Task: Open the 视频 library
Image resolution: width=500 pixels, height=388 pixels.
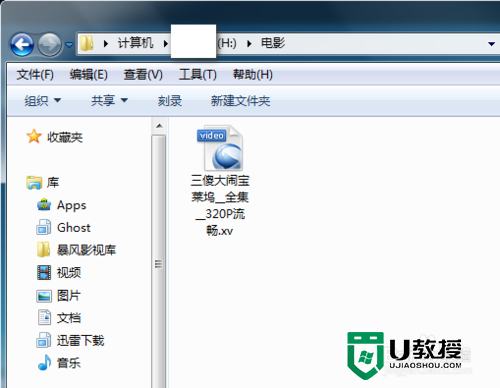Action: pos(69,273)
